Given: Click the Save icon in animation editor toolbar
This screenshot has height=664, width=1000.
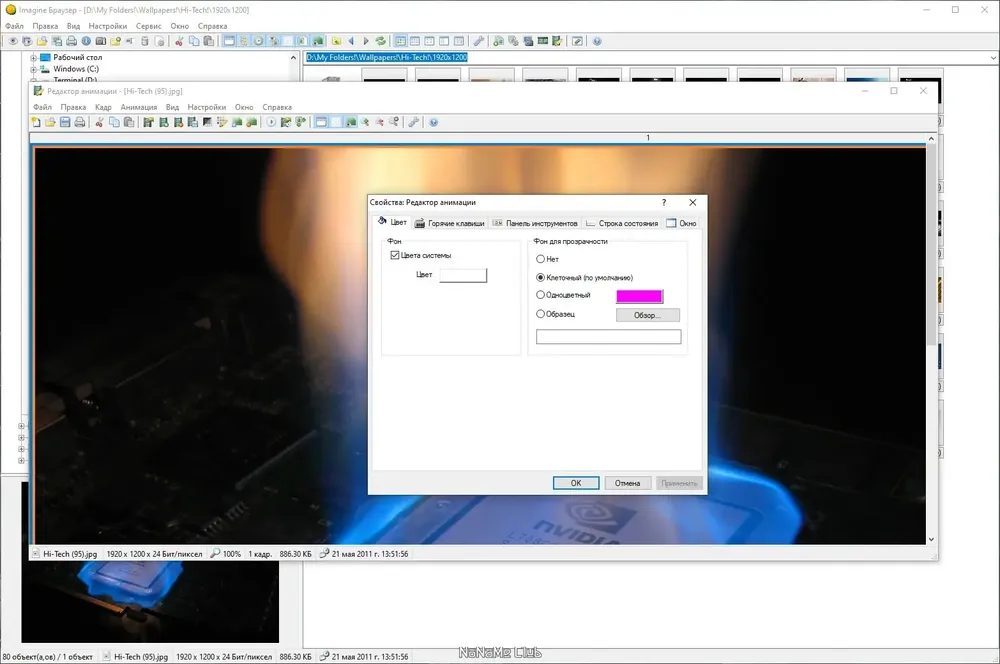Looking at the screenshot, I should pos(65,122).
